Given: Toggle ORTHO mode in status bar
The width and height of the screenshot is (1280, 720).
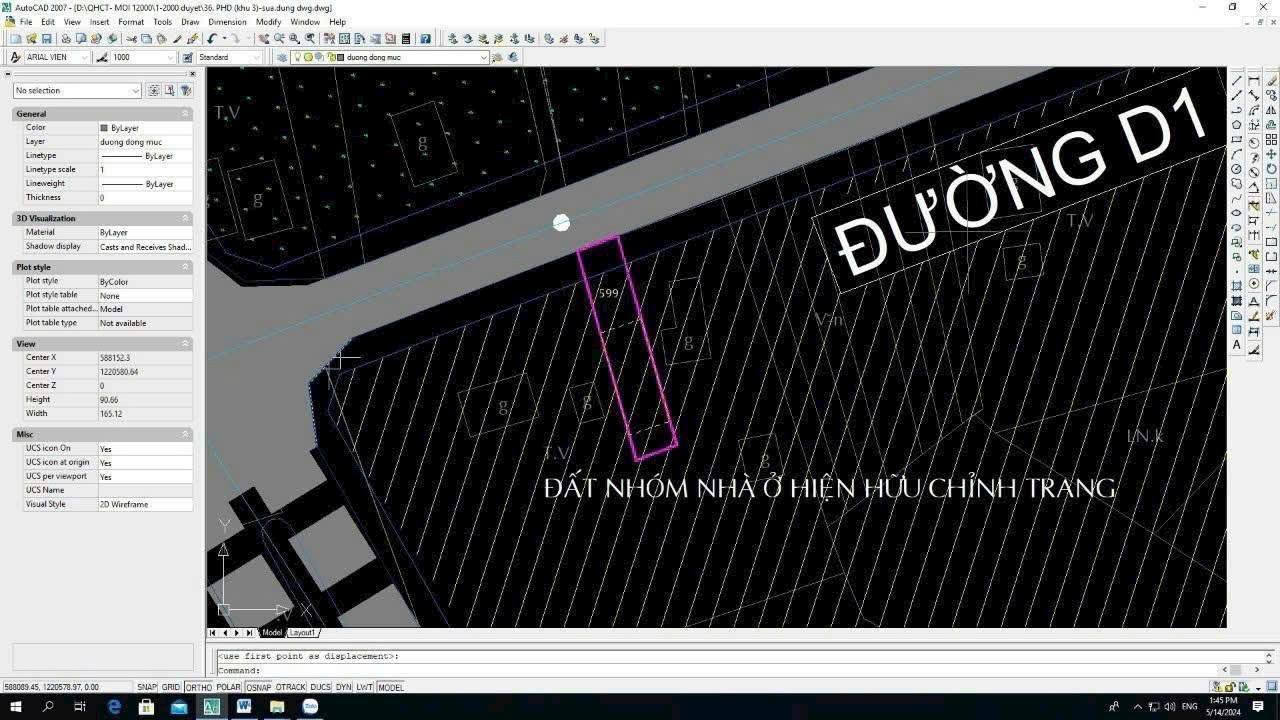Looking at the screenshot, I should tap(199, 687).
